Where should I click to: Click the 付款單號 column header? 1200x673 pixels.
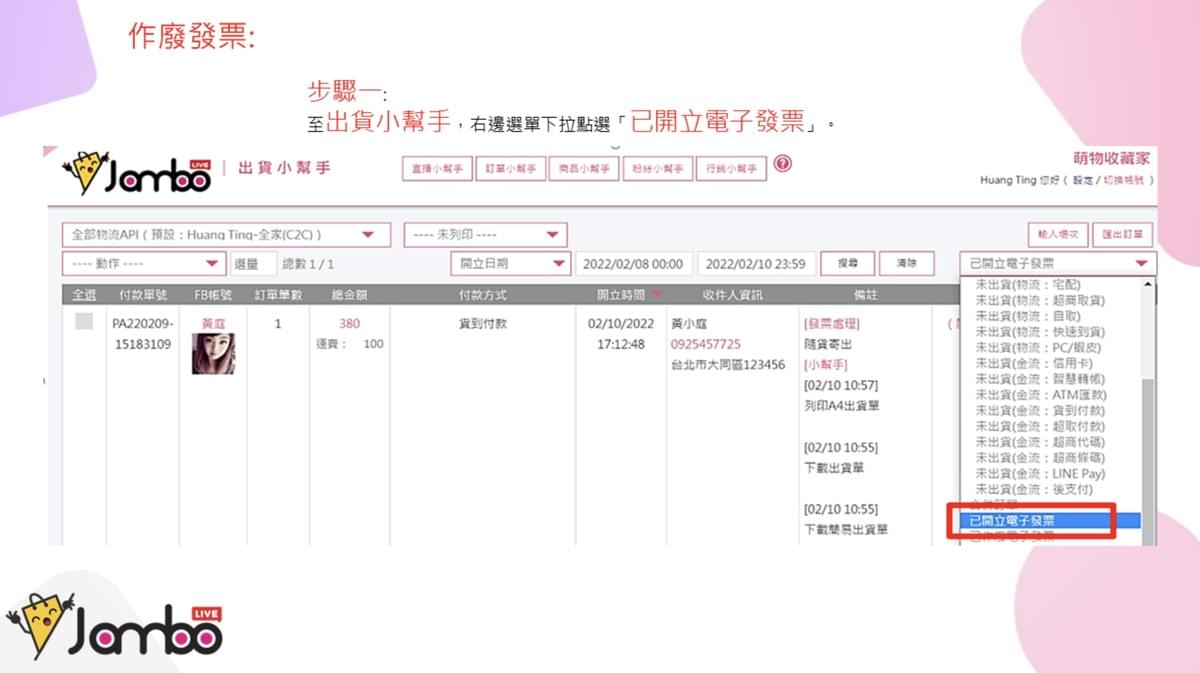[x=142, y=295]
